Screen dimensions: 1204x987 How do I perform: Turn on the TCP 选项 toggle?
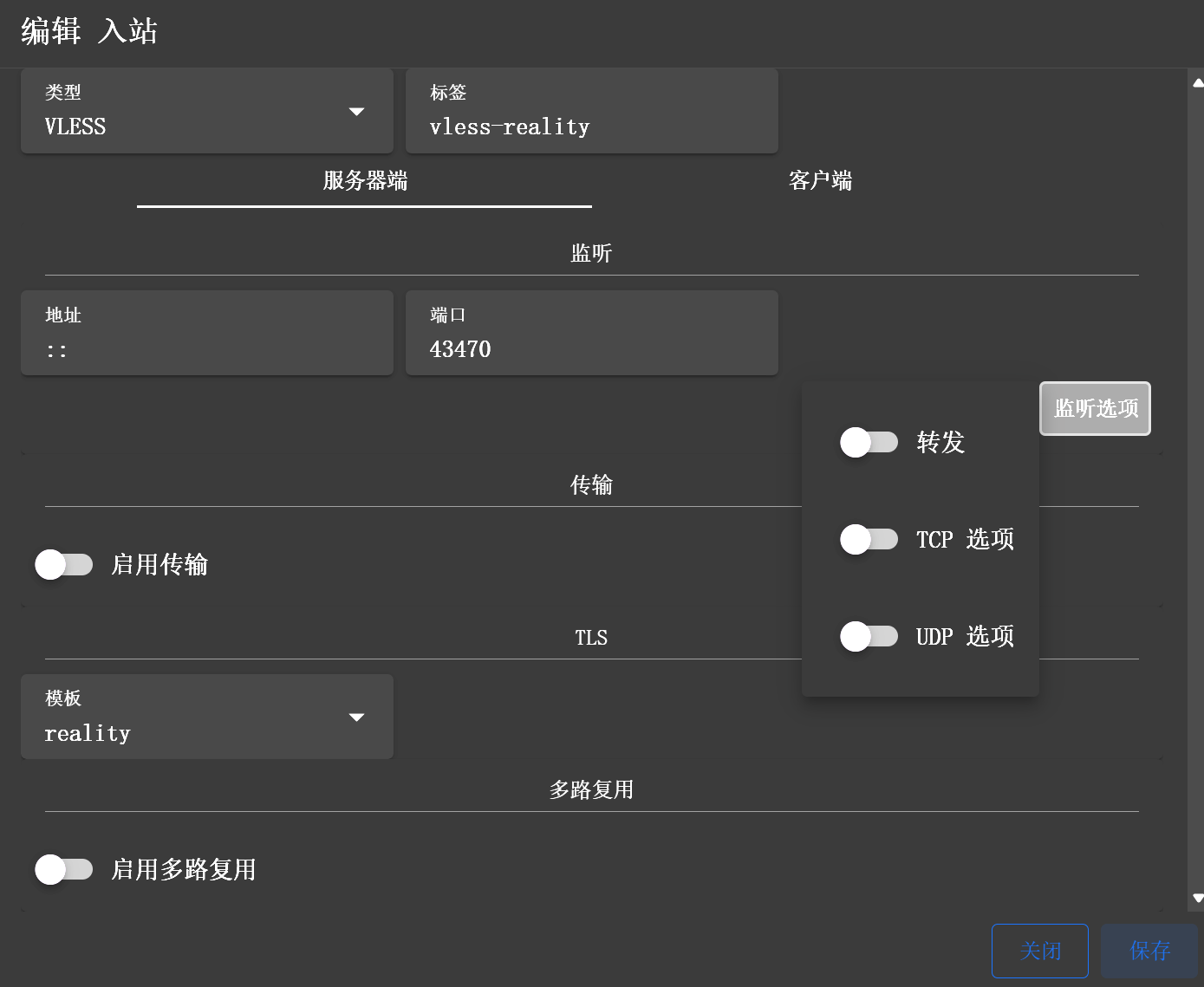[x=869, y=540]
